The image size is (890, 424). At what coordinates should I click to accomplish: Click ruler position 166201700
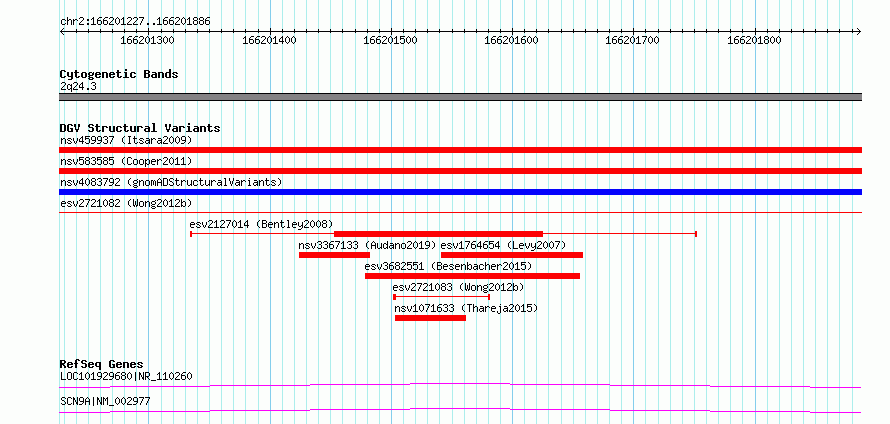tap(633, 40)
